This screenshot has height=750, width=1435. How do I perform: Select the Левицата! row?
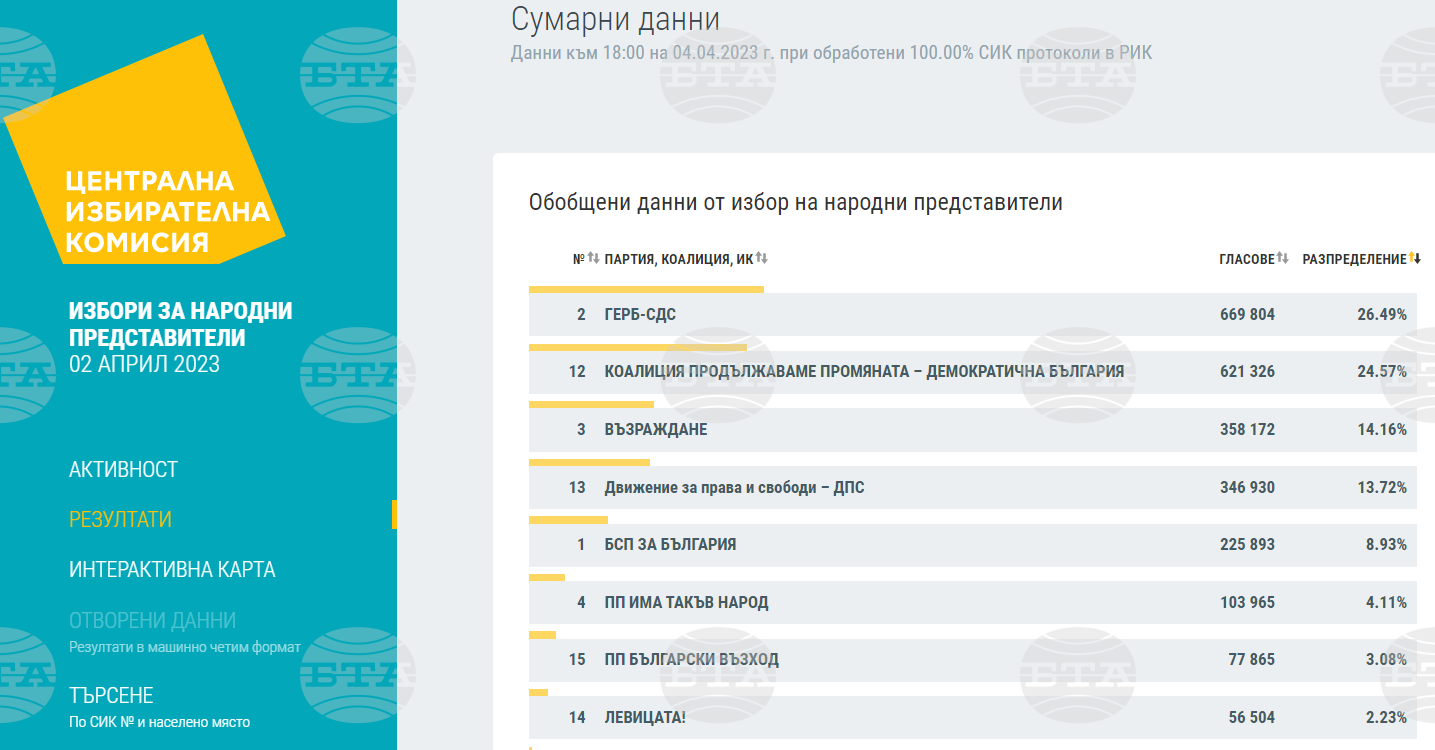pos(645,717)
